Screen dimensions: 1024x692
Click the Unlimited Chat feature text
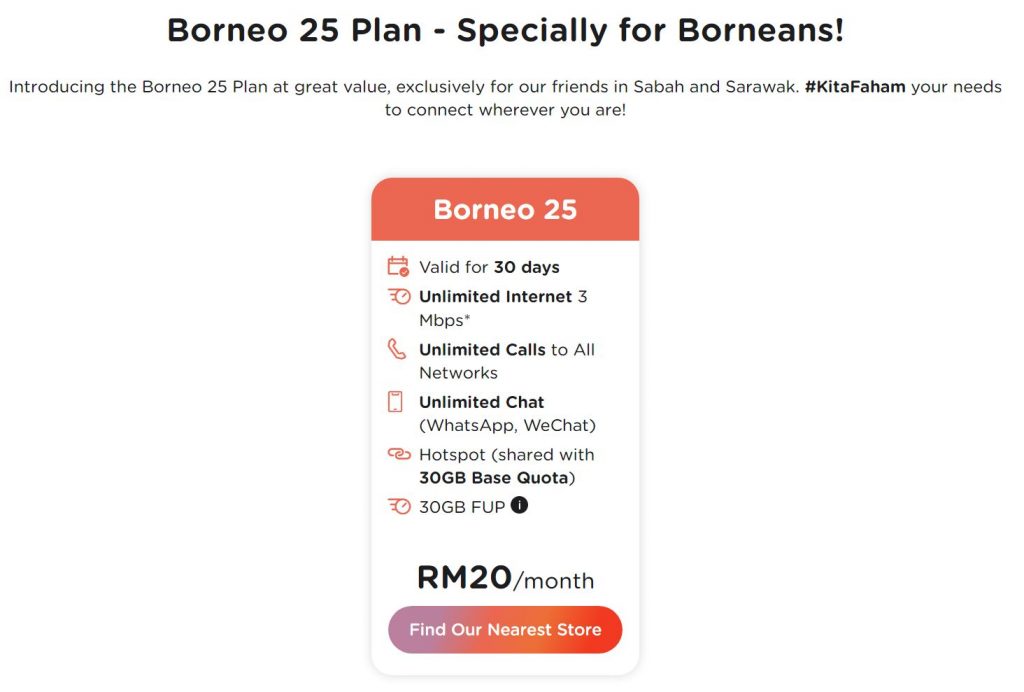pyautogui.click(x=481, y=402)
